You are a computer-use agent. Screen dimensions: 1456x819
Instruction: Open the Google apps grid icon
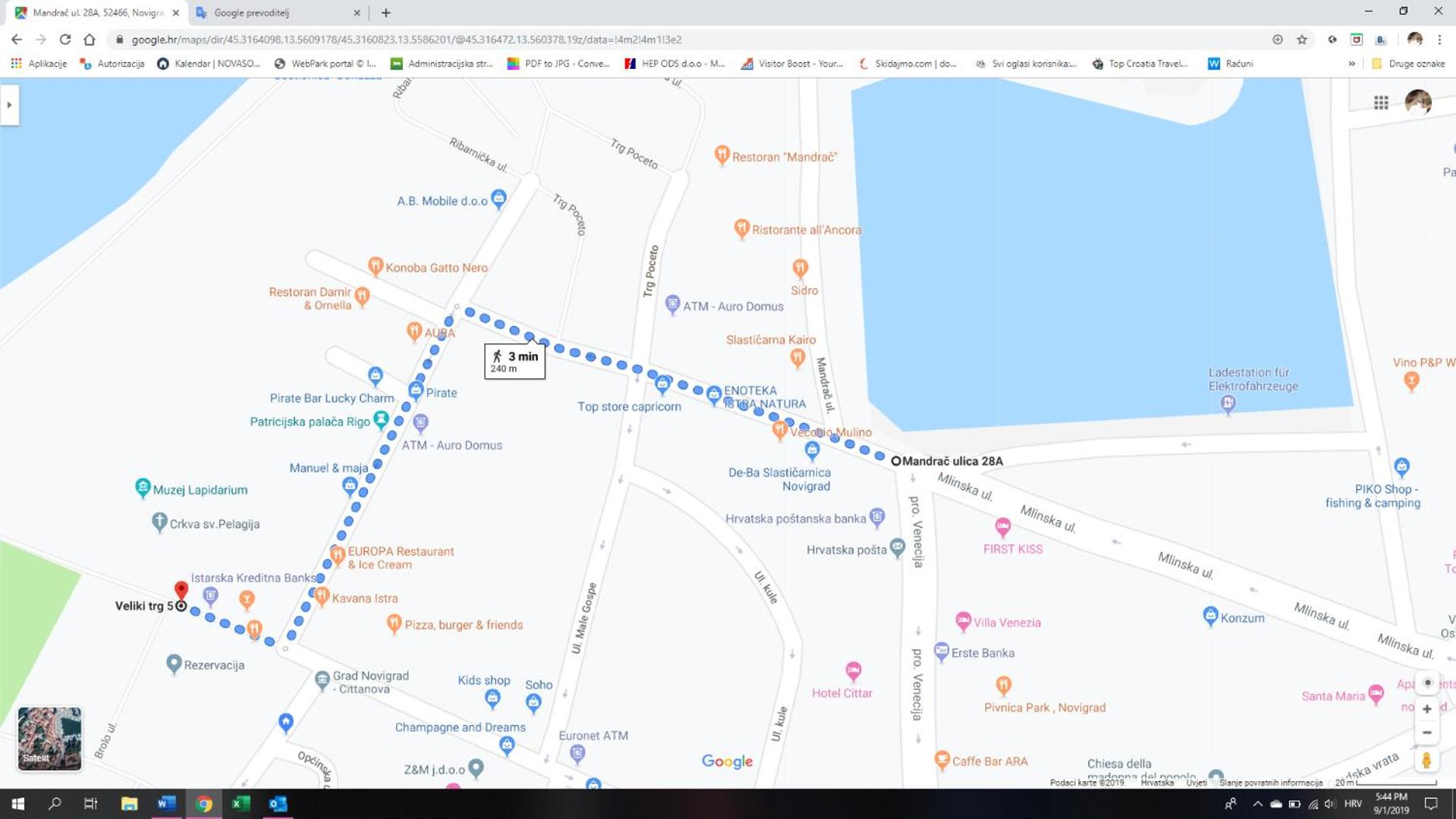pos(1381,102)
